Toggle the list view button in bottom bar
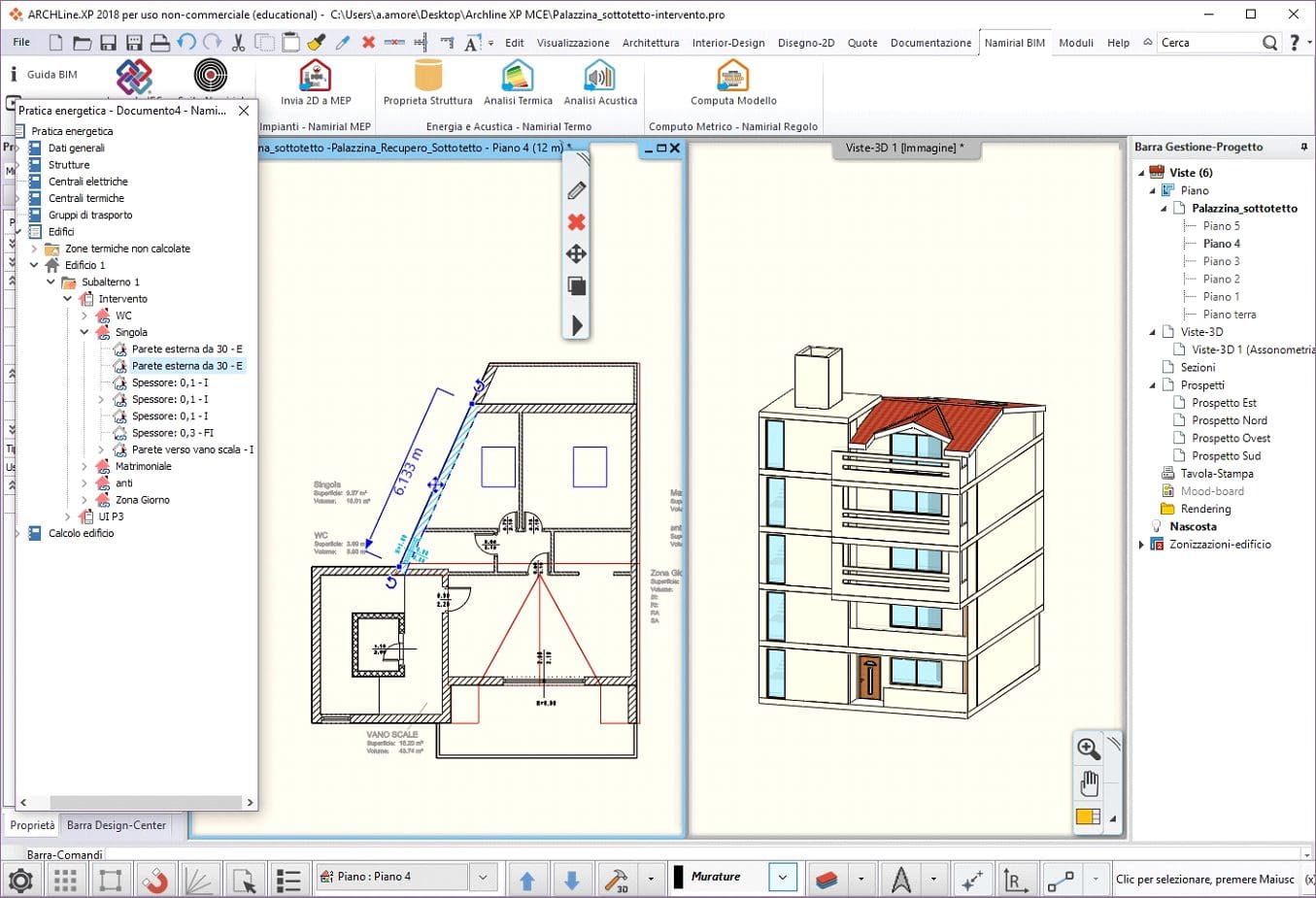Image resolution: width=1316 pixels, height=898 pixels. (288, 880)
